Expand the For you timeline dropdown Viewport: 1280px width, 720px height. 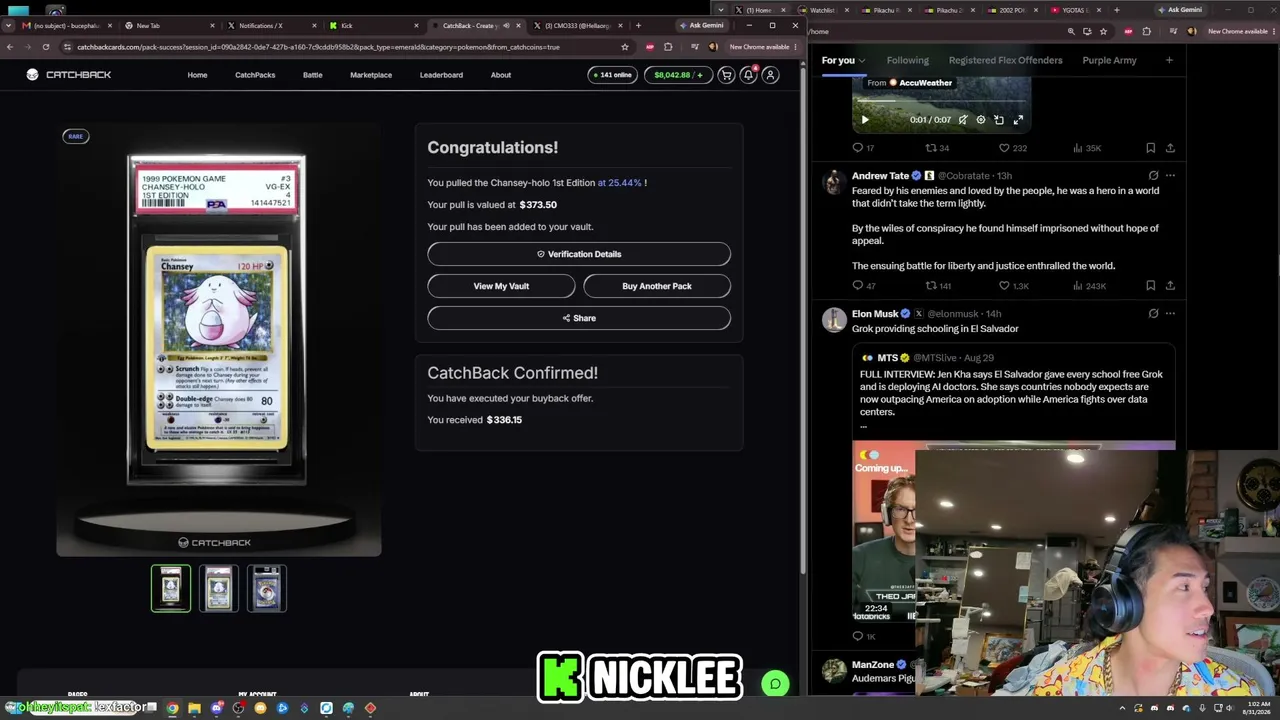pyautogui.click(x=862, y=61)
